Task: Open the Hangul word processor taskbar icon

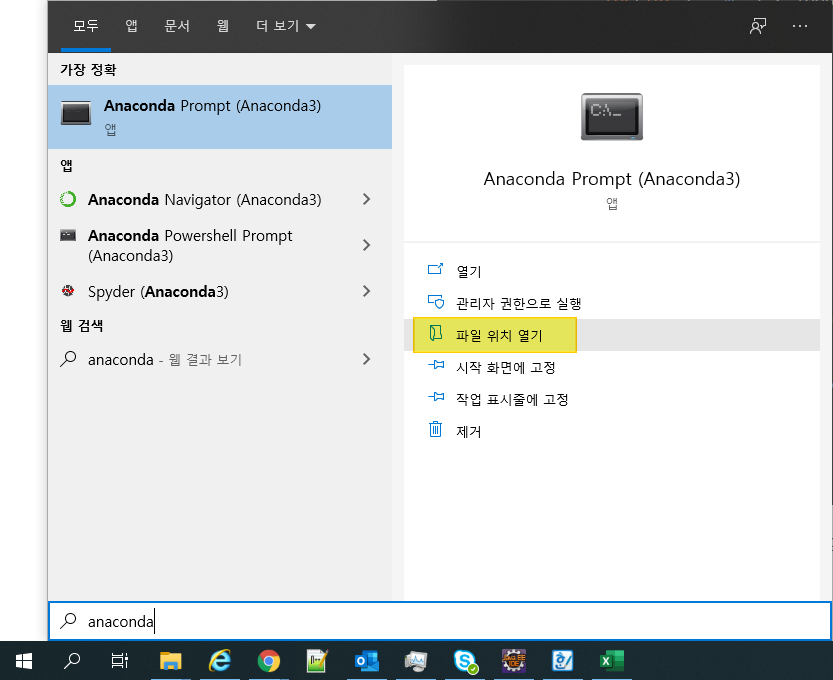Action: (563, 661)
